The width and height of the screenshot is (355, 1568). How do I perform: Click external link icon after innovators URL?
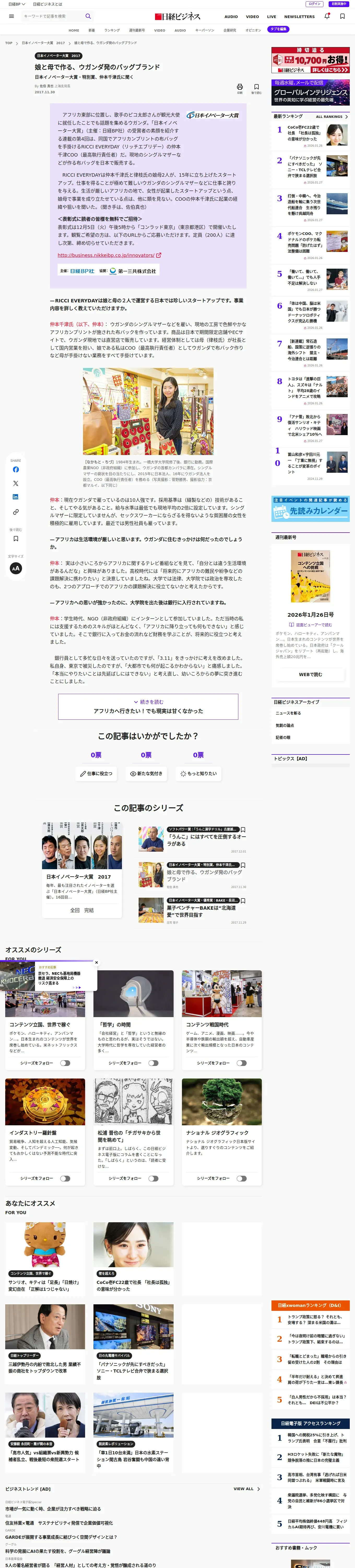159,256
